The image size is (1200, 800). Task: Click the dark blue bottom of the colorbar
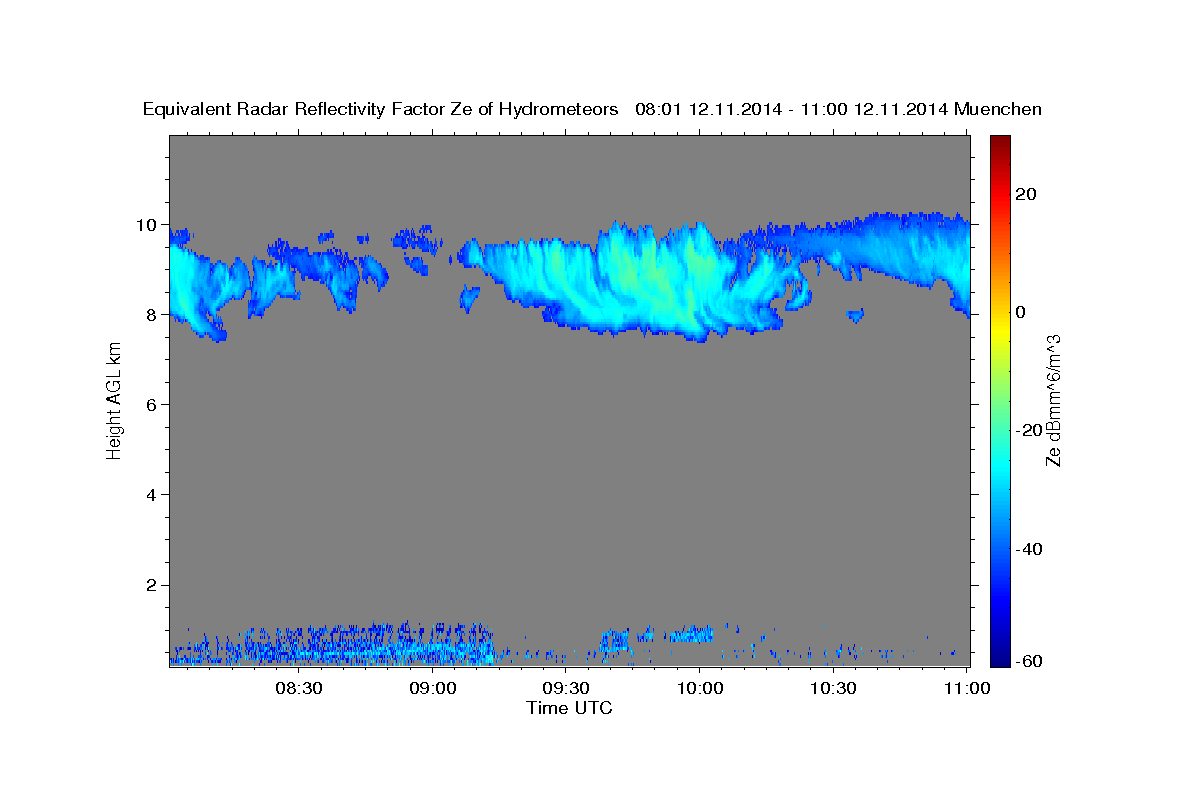[999, 656]
